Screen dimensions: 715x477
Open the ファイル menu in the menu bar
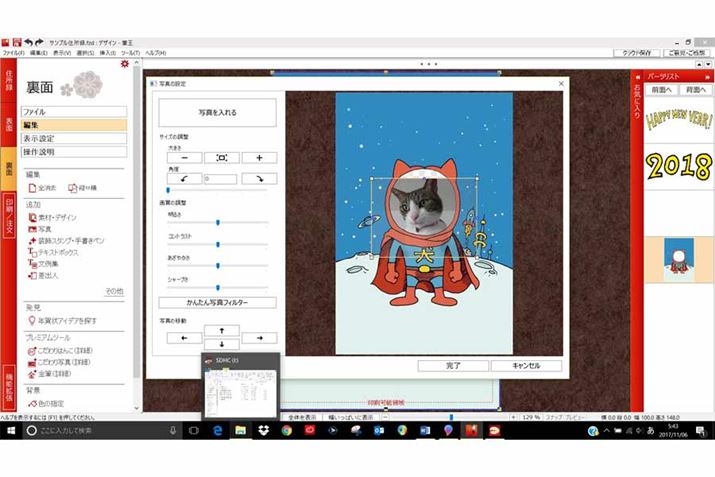coord(13,53)
